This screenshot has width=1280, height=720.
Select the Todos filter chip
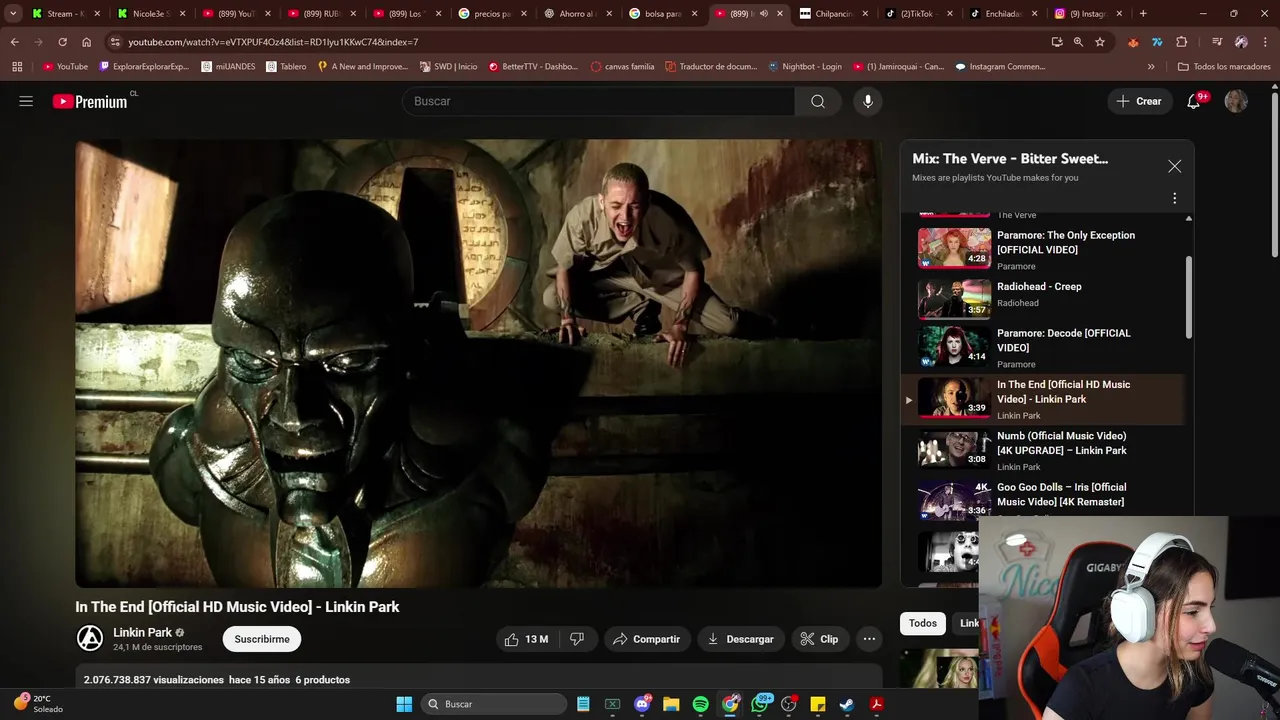[x=923, y=623]
